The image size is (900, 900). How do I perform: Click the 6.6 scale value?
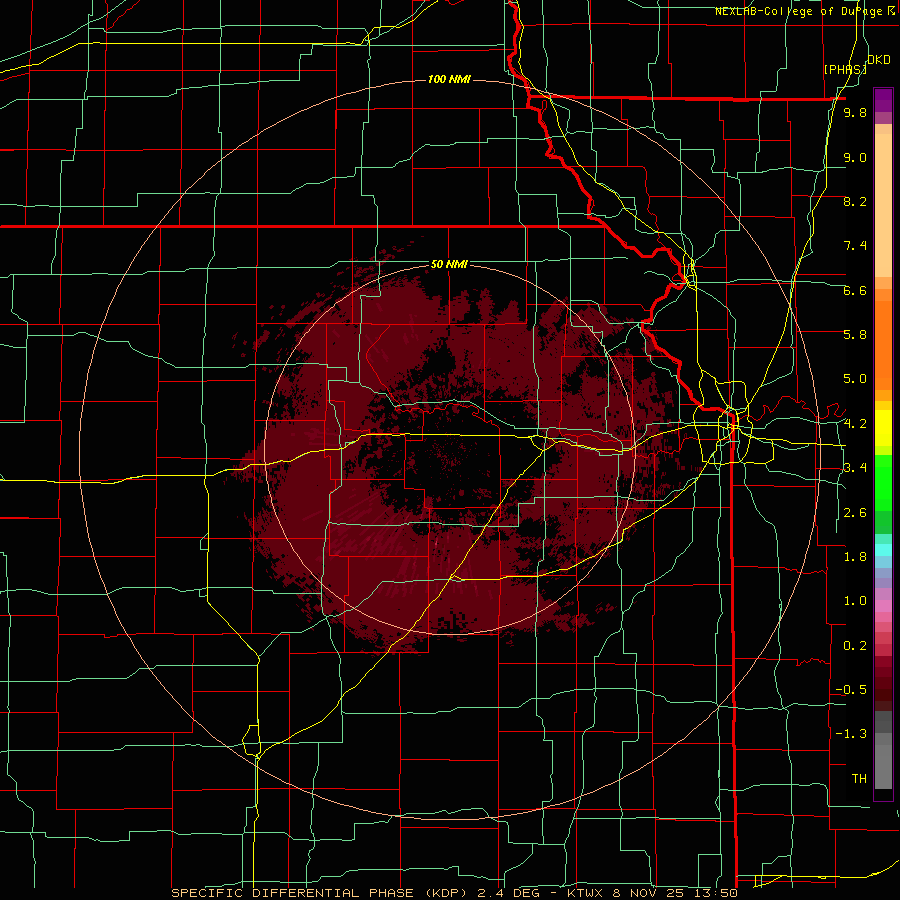(855, 290)
